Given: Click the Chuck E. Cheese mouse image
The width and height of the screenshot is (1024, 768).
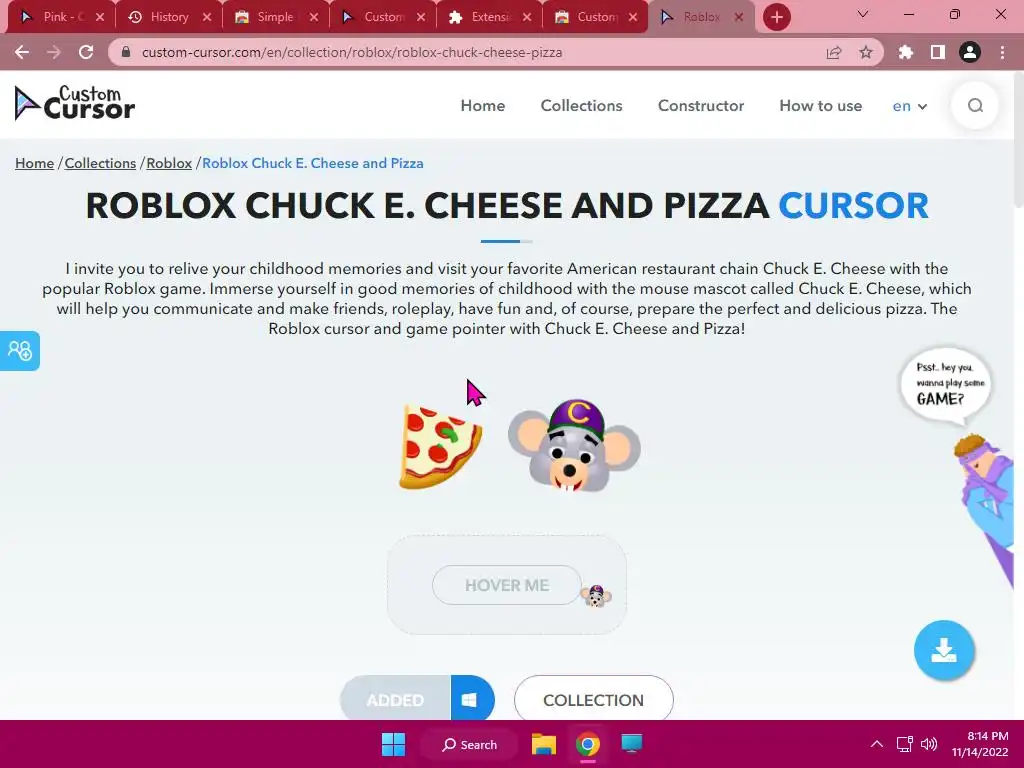Looking at the screenshot, I should (574, 446).
